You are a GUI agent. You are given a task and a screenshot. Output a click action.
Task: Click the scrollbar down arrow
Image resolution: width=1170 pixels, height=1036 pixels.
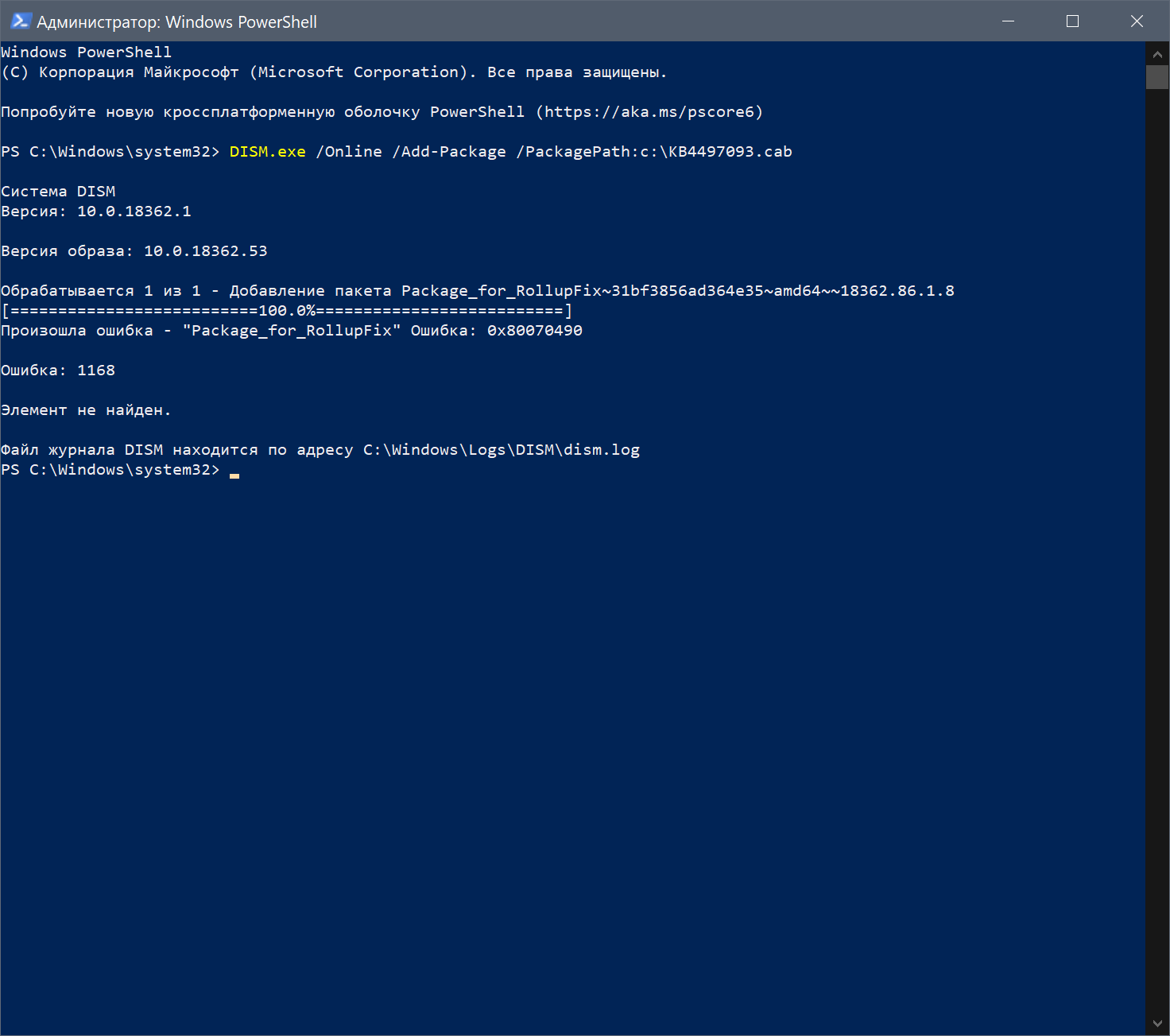[x=1157, y=1024]
